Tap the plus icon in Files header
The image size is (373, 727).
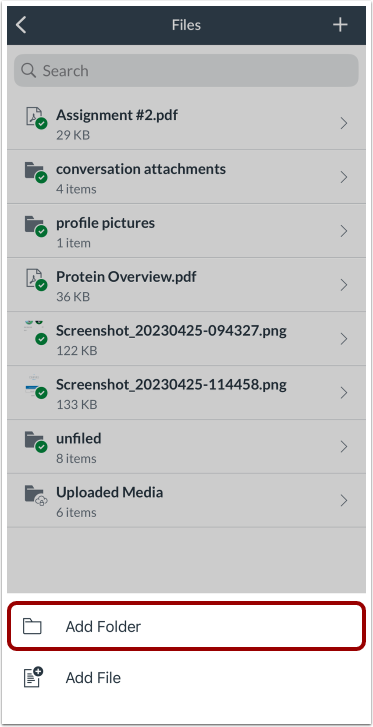coord(341,25)
